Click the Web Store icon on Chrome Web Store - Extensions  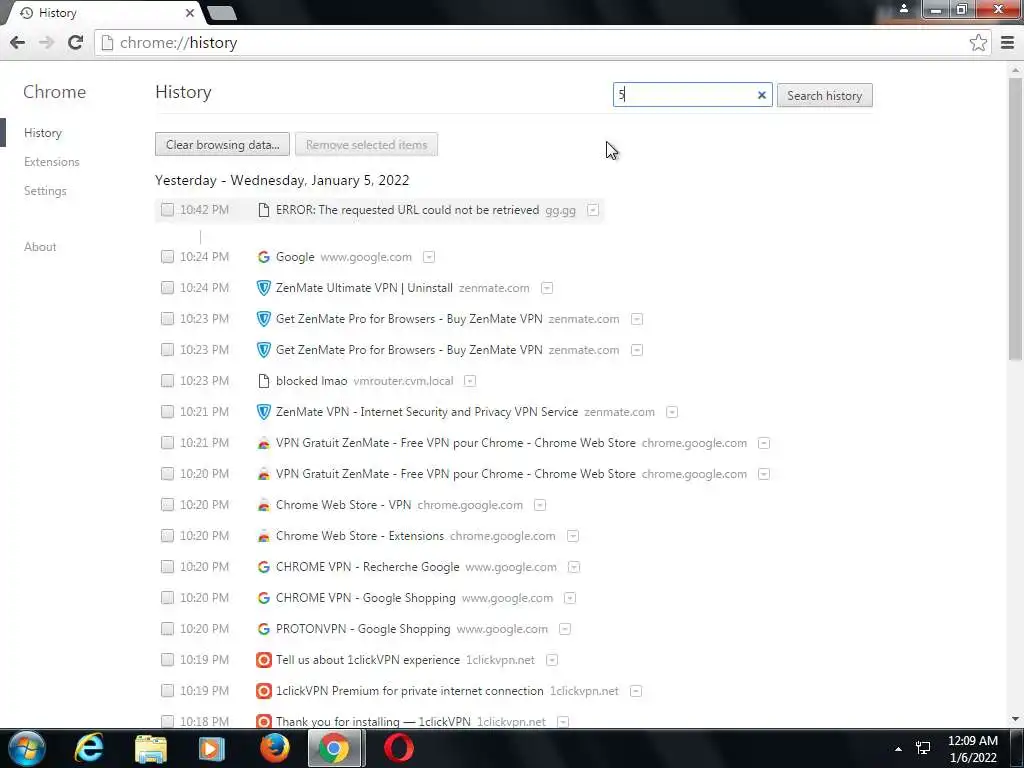263,536
